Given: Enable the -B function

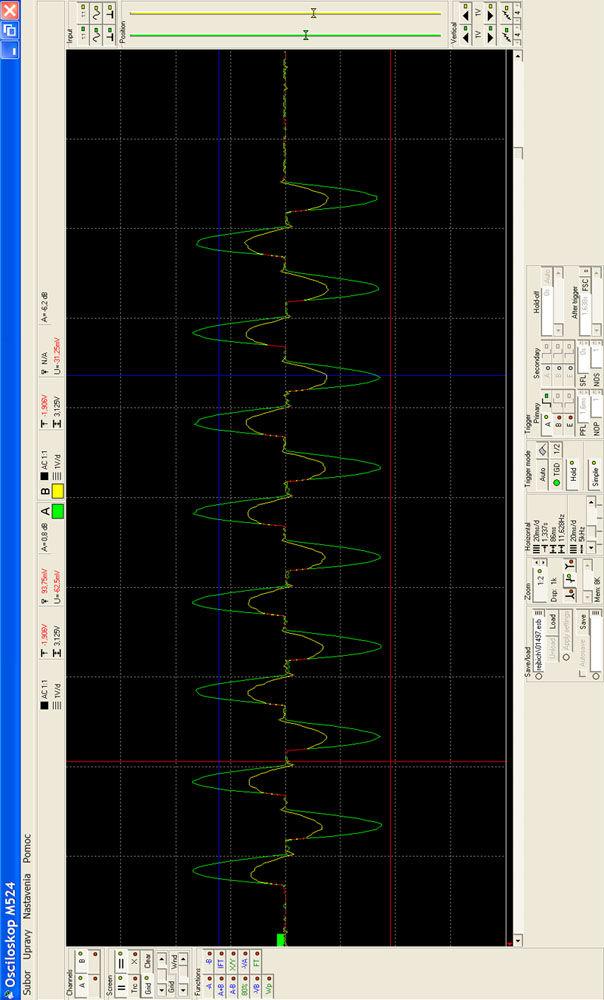Looking at the screenshot, I should point(209,962).
